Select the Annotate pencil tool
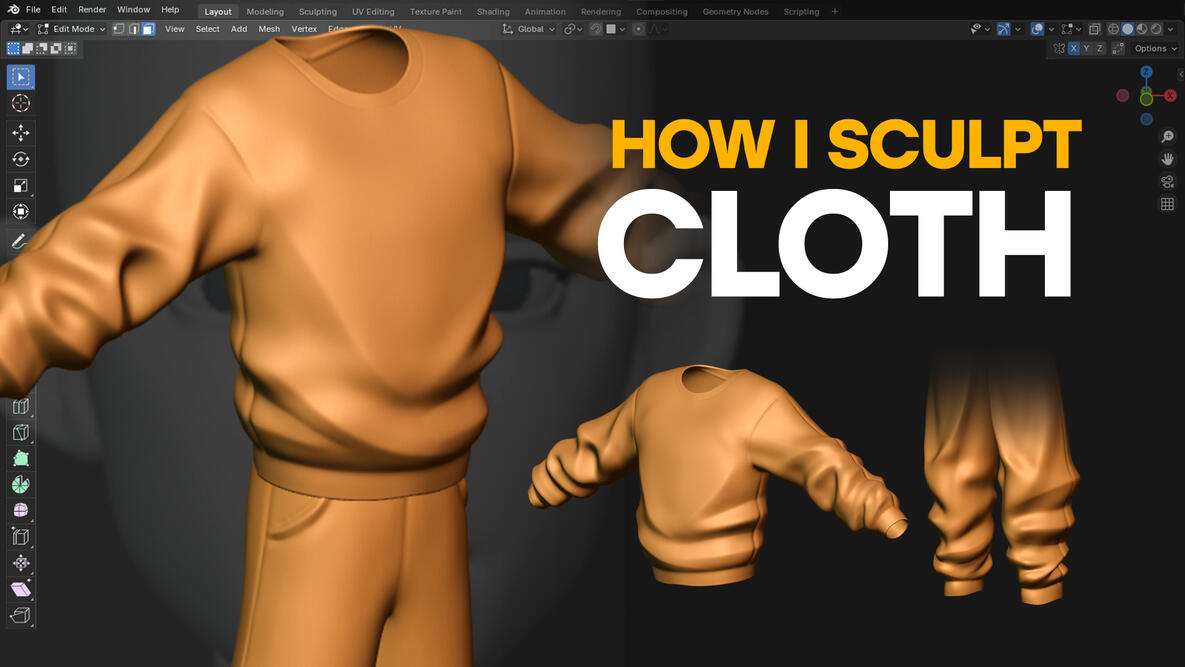Screen dimensions: 1185x667 [x=20, y=240]
